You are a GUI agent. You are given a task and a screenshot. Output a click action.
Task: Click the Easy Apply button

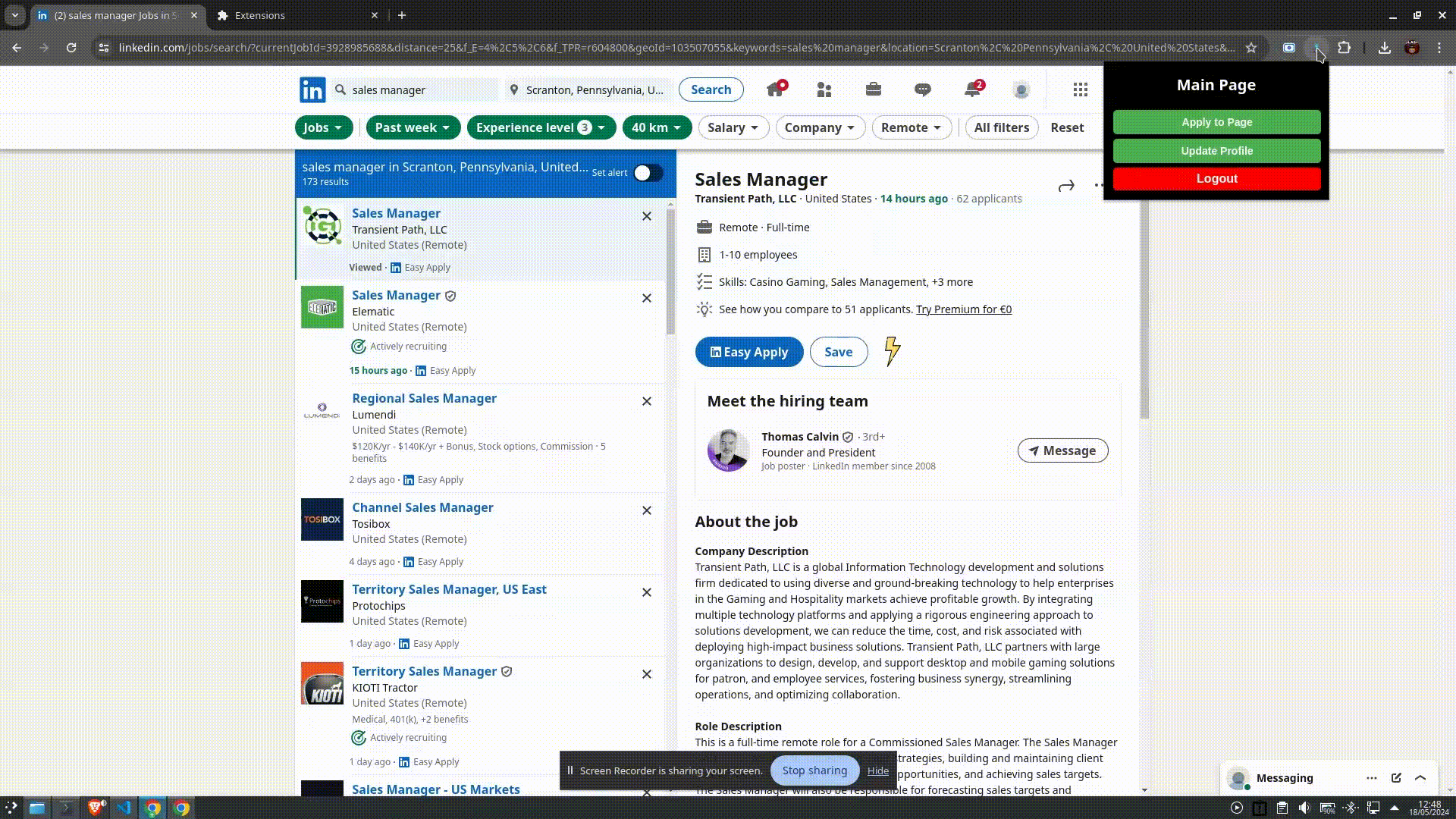(748, 352)
